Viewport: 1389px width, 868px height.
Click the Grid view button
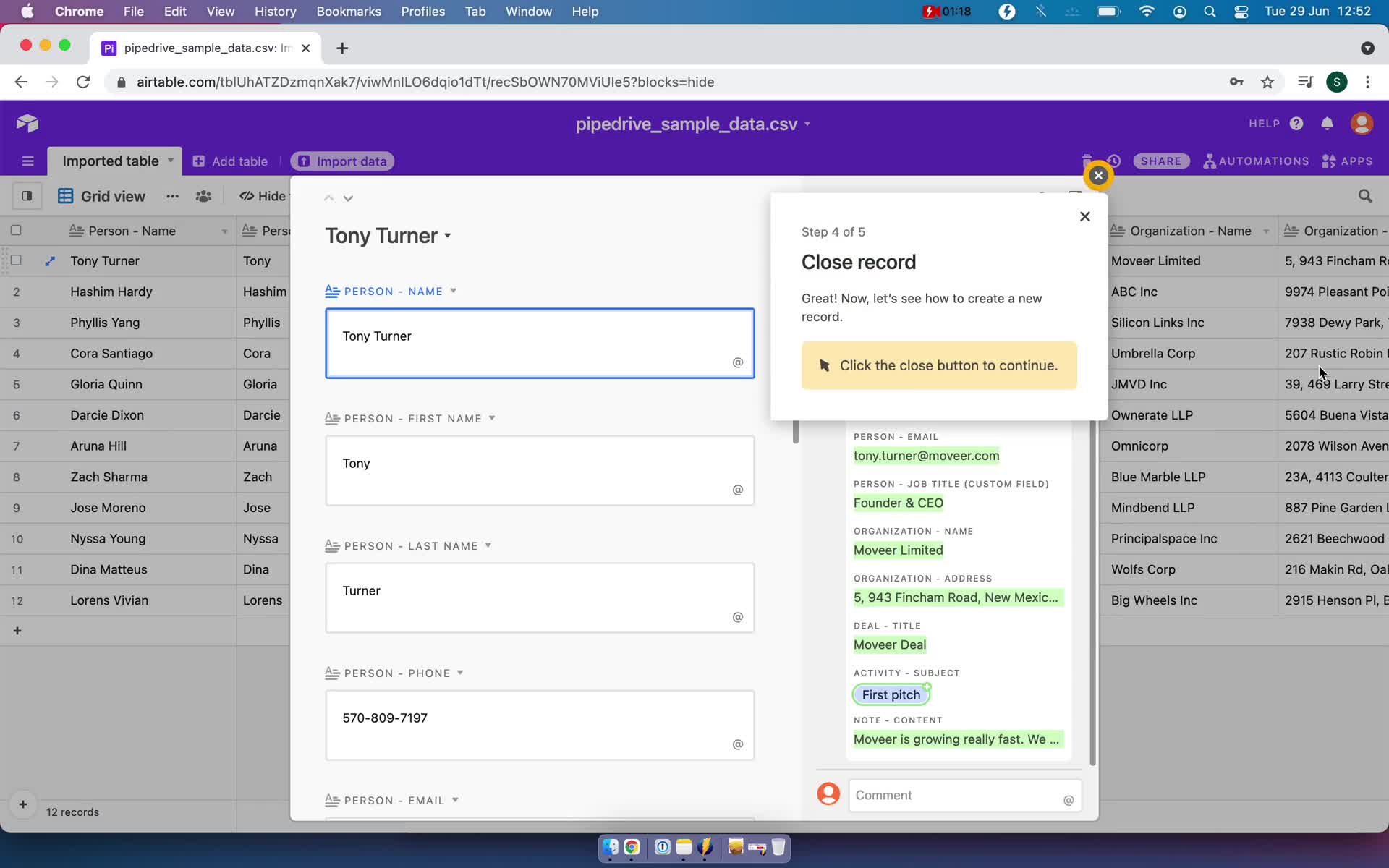pos(101,196)
